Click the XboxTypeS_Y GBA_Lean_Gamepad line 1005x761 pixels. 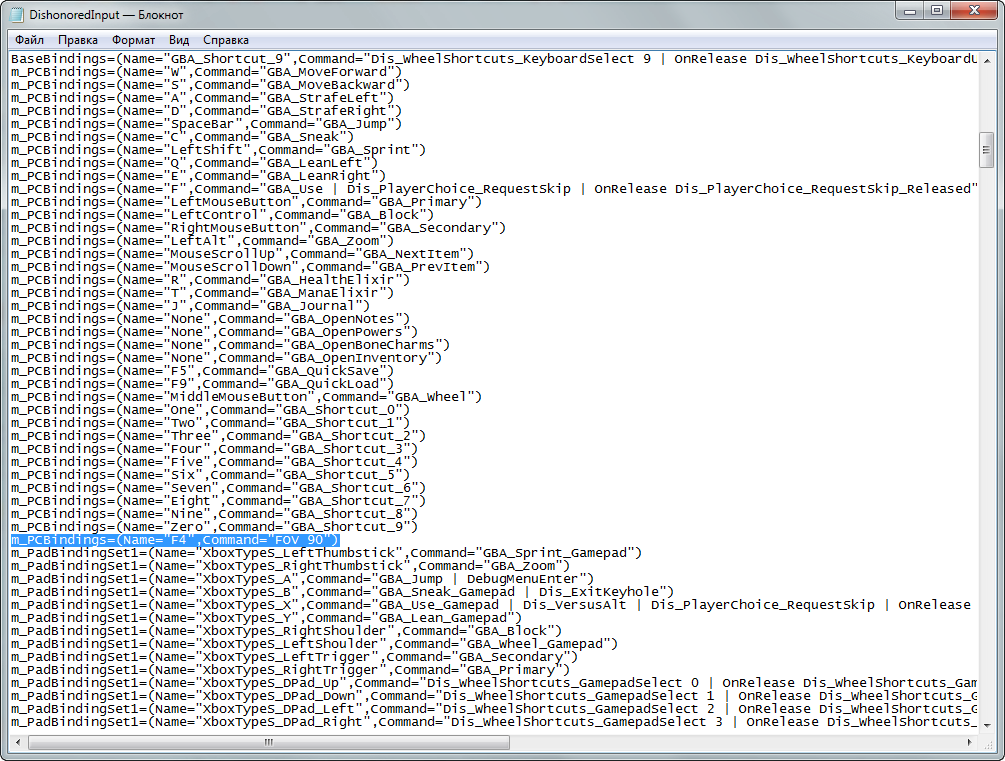267,617
